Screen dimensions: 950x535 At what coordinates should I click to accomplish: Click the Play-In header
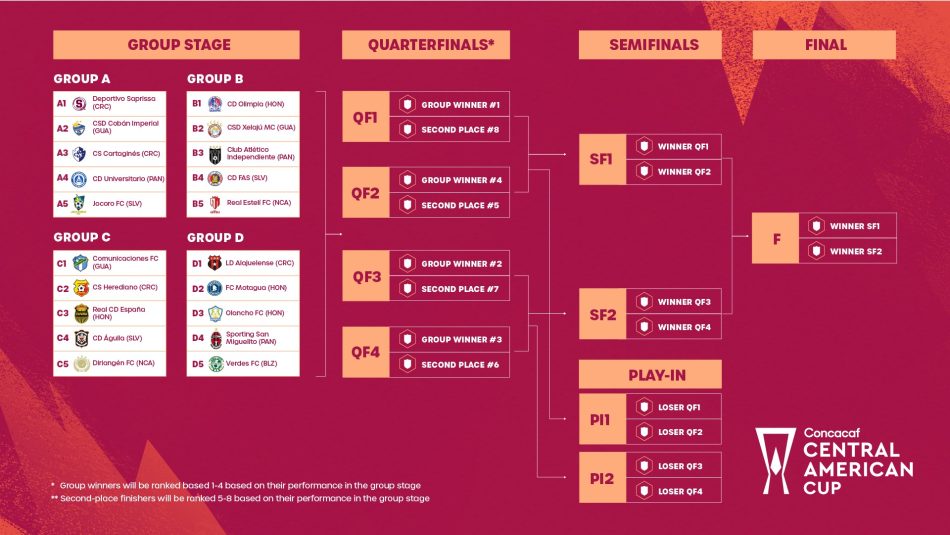(x=650, y=375)
